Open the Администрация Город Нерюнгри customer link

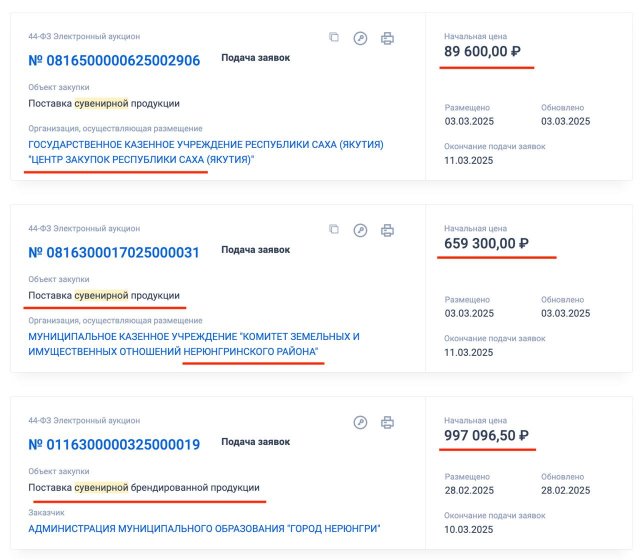pyautogui.click(x=204, y=529)
